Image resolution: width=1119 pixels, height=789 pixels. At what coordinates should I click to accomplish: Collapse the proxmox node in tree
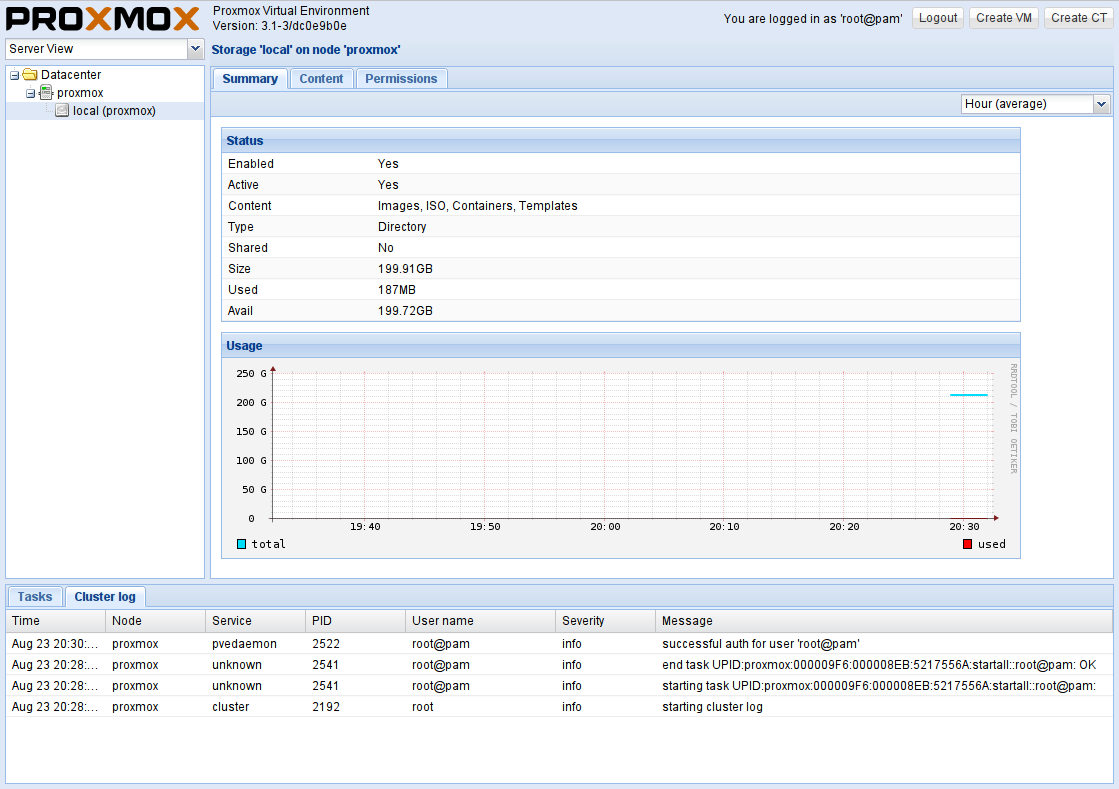tap(30, 93)
